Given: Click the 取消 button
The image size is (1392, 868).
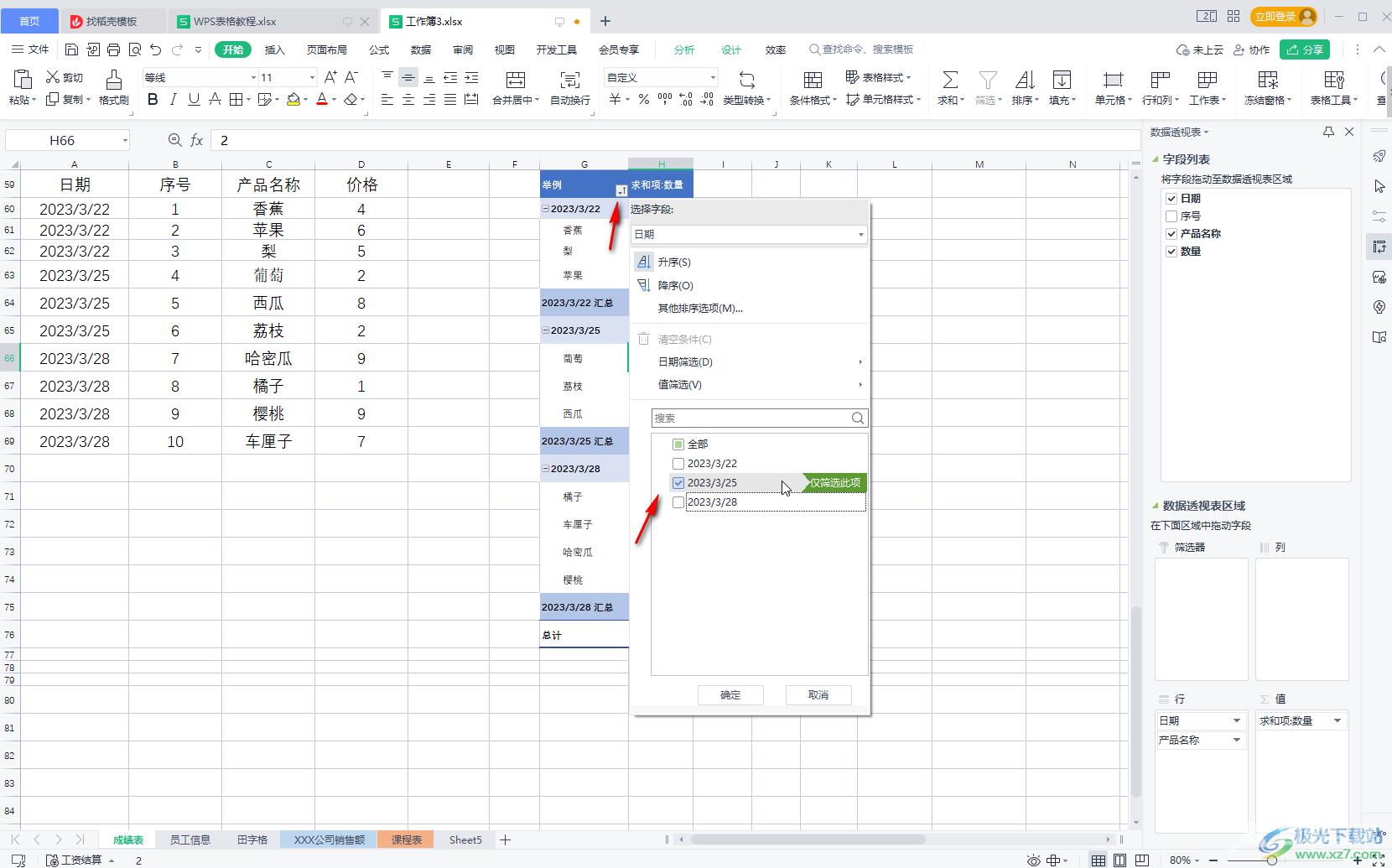Looking at the screenshot, I should pos(818,694).
